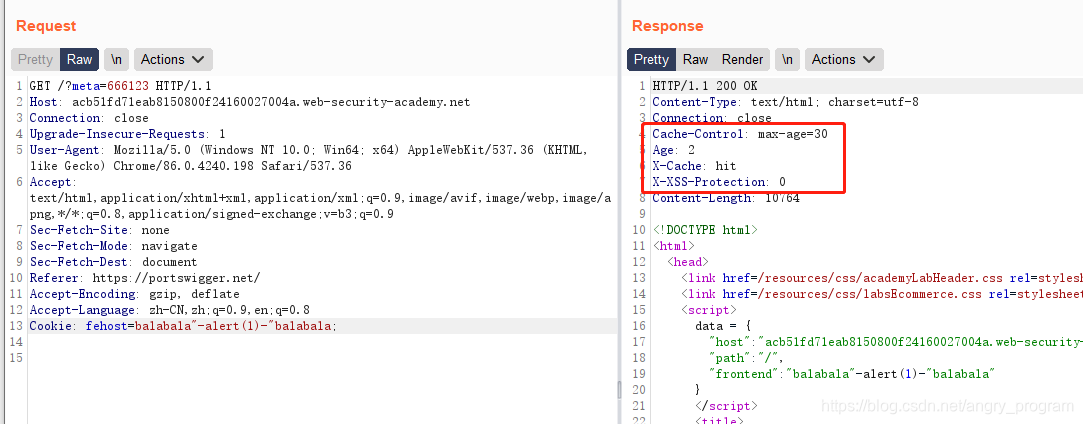Screen dimensions: 1083x424
Task: Toggle \n display in Response panel
Action: (x=787, y=59)
